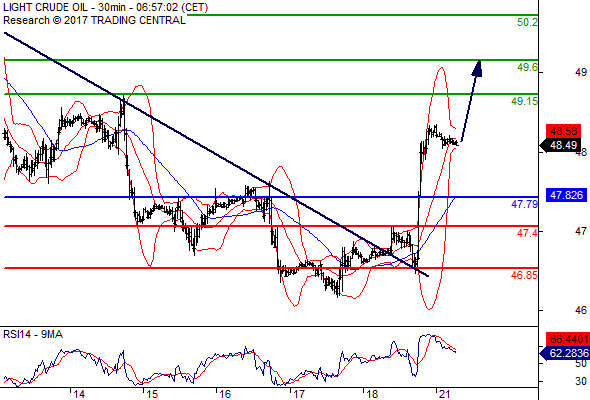Select the 49.6 resistance level label
590x400 pixels.
[x=527, y=67]
